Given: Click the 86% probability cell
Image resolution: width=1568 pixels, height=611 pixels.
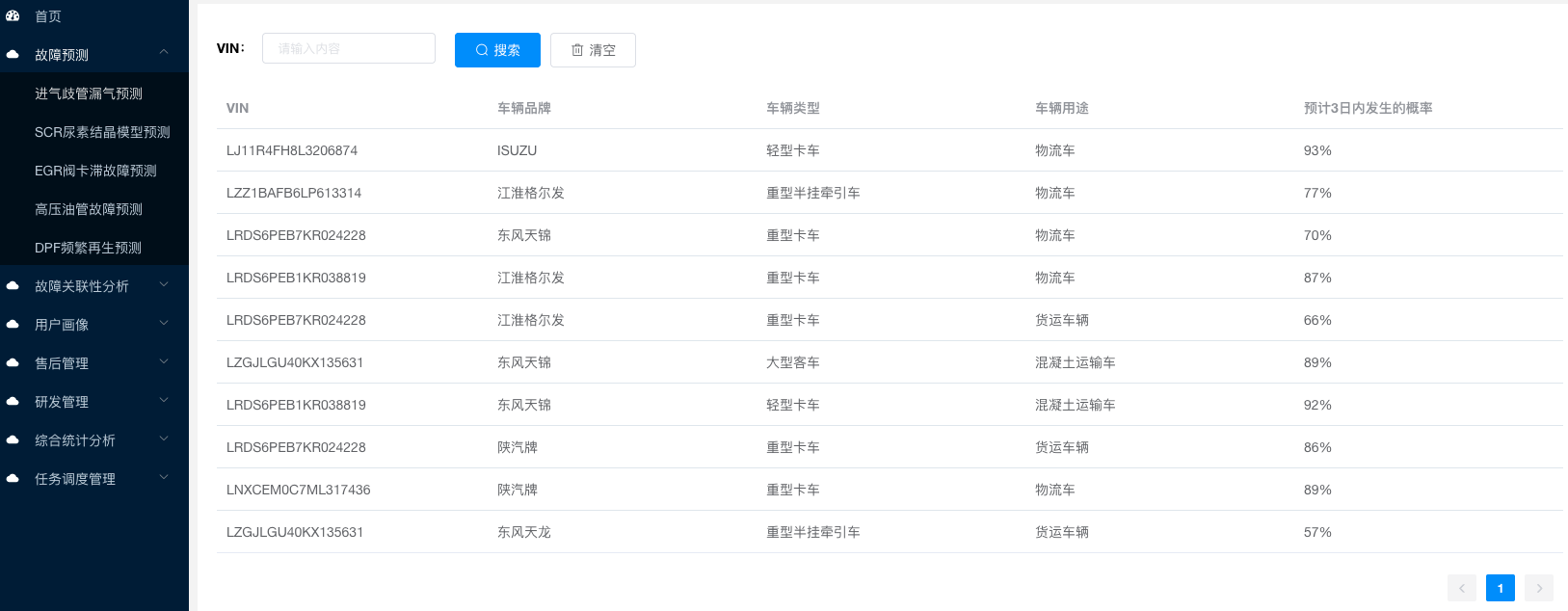Looking at the screenshot, I should (x=1317, y=447).
